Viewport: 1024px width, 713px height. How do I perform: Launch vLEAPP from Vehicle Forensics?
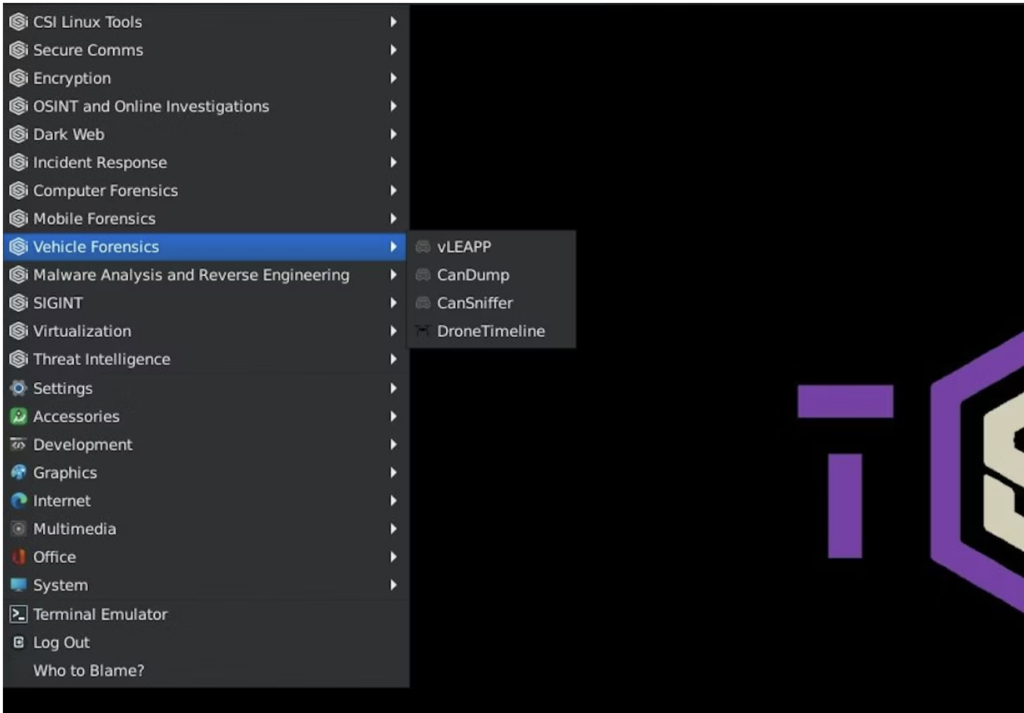492,247
